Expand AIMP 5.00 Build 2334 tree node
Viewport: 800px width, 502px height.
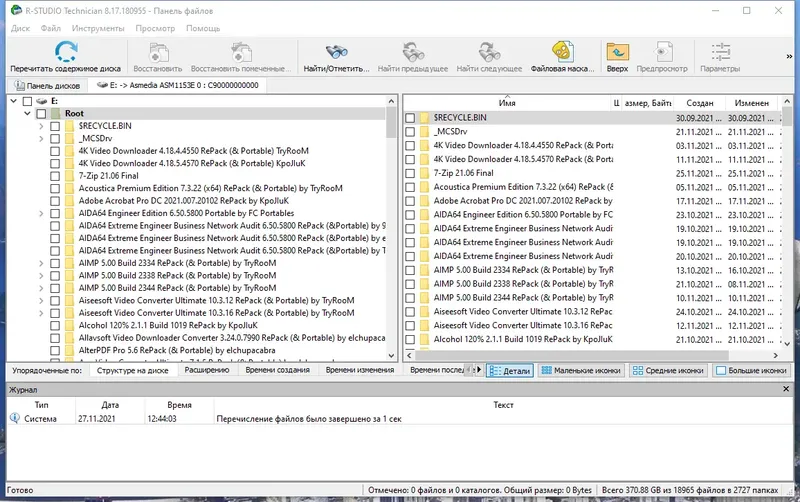[41, 263]
